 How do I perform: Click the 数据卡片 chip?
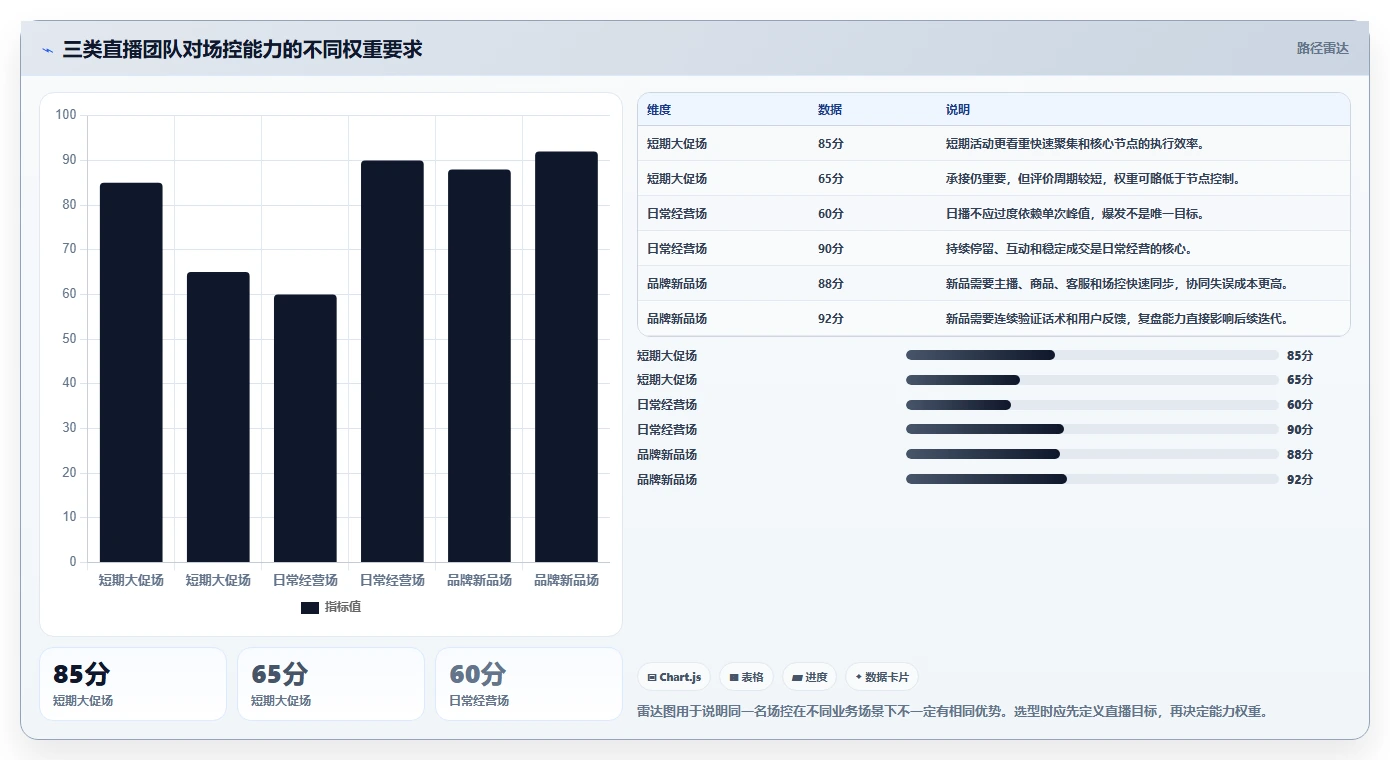(x=882, y=677)
